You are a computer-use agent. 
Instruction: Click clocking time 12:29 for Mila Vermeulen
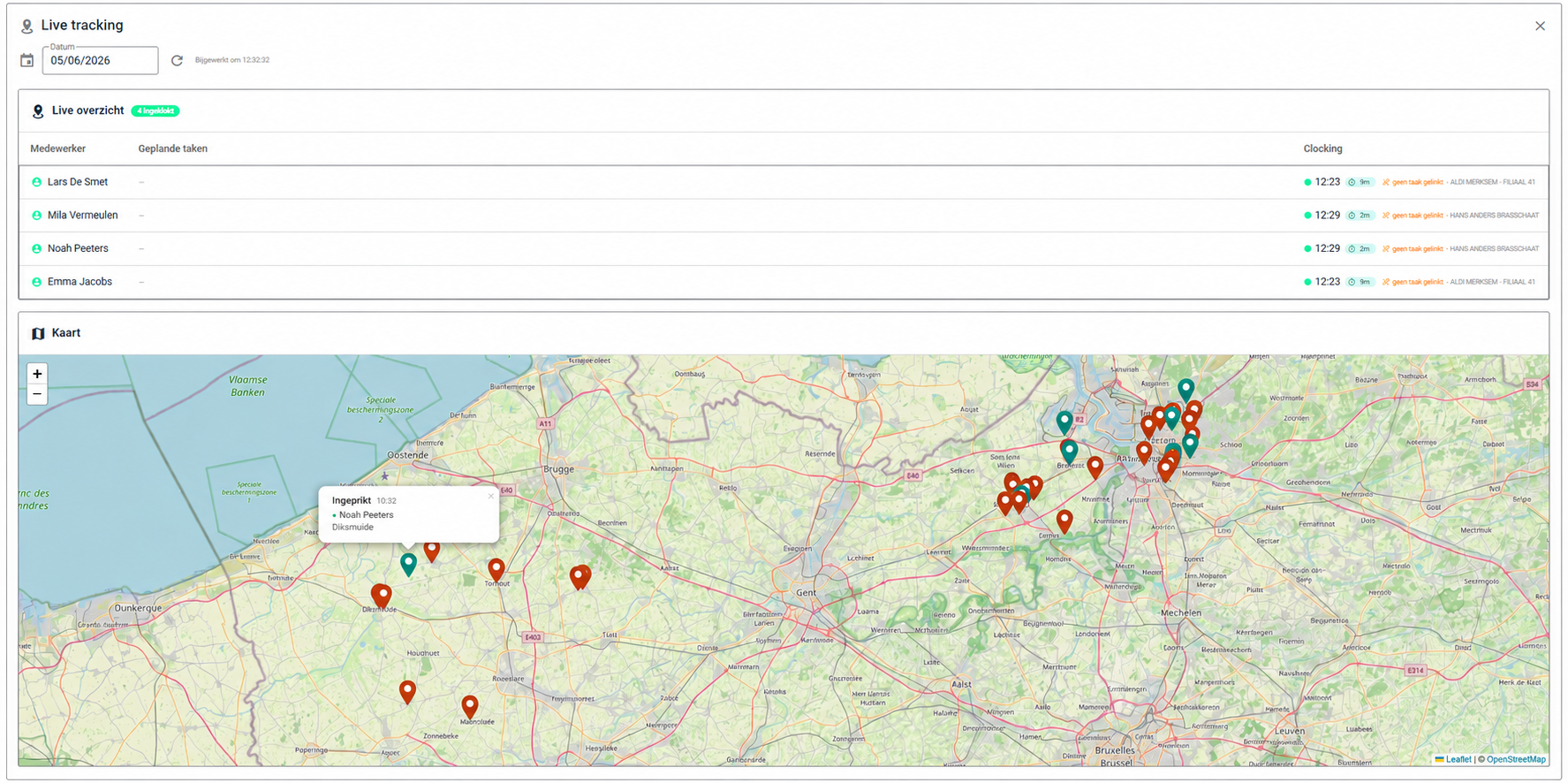click(x=1327, y=216)
